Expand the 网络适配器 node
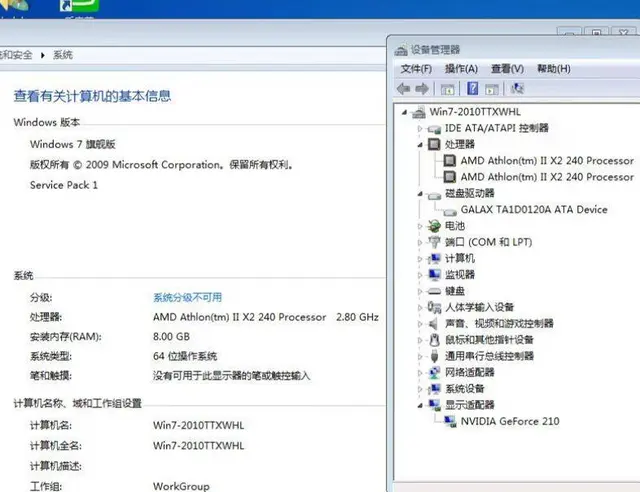Screen dimensions: 640x492 [420, 373]
